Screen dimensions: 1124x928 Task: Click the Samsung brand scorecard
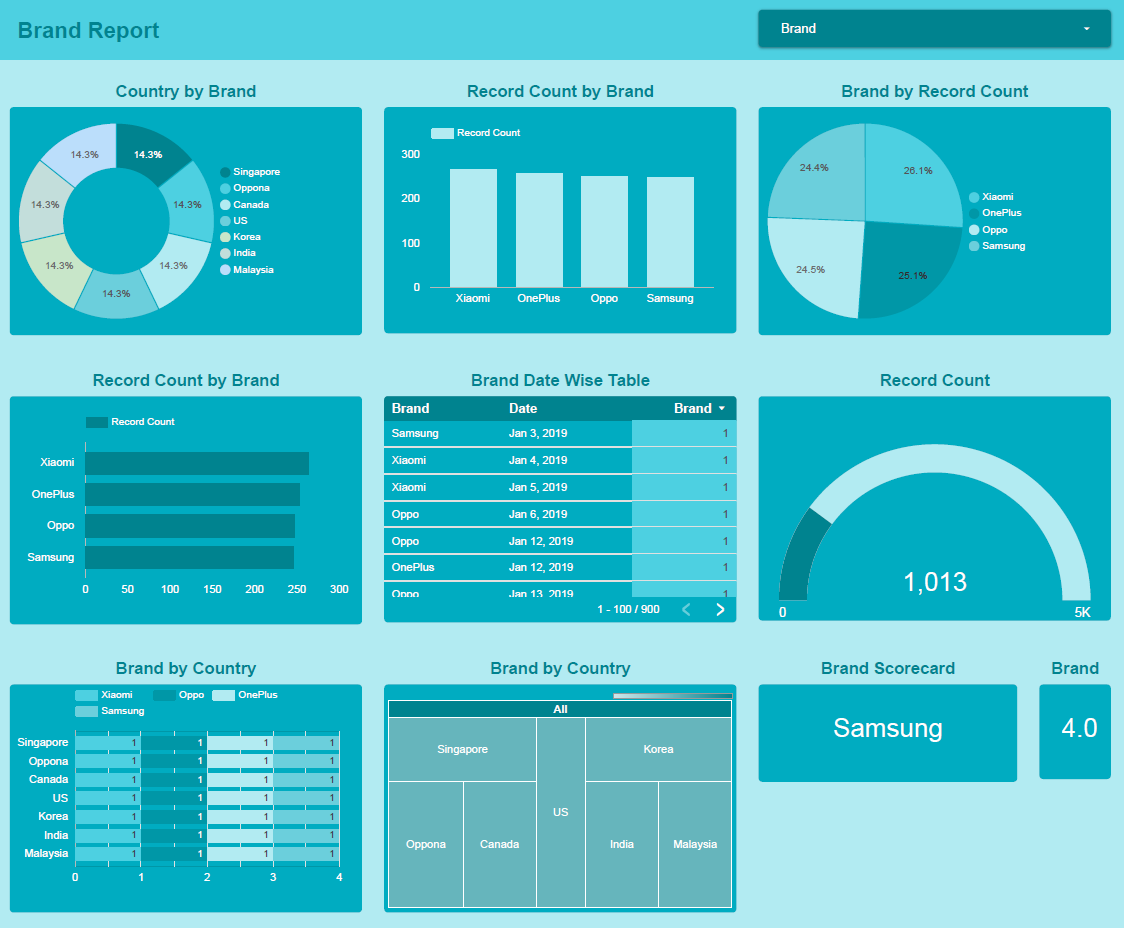tap(887, 732)
